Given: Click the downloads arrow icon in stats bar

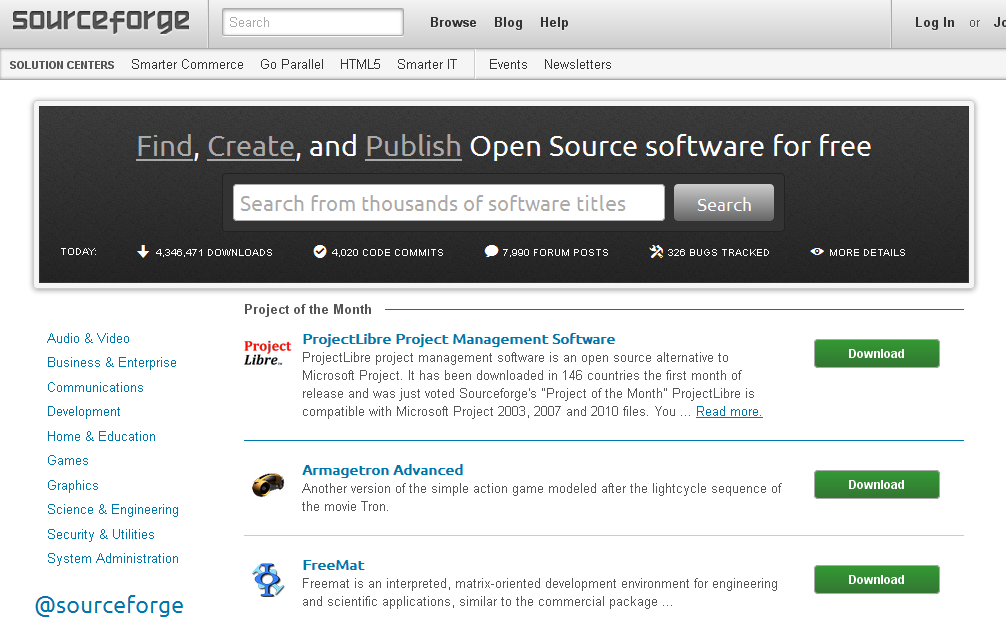Looking at the screenshot, I should 143,252.
